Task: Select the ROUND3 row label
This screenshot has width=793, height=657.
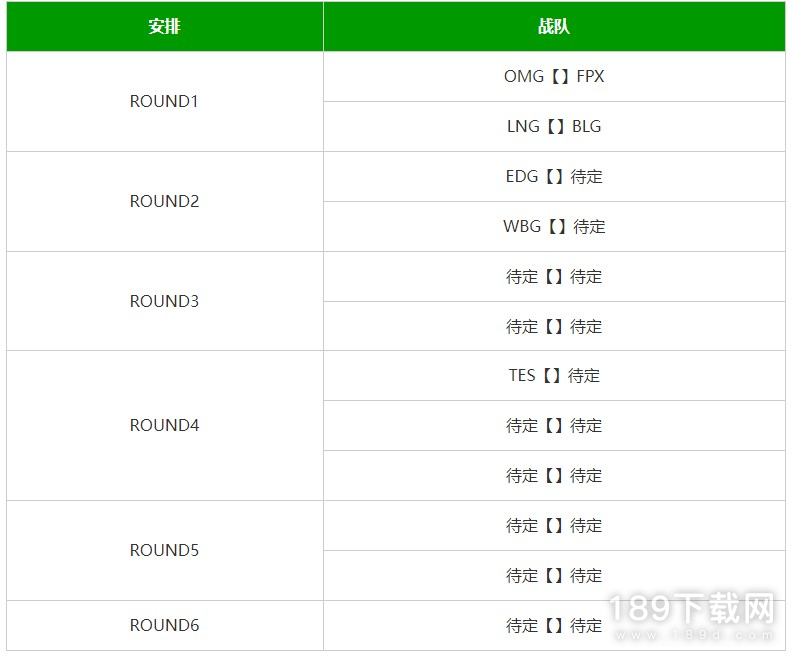Action: point(164,301)
